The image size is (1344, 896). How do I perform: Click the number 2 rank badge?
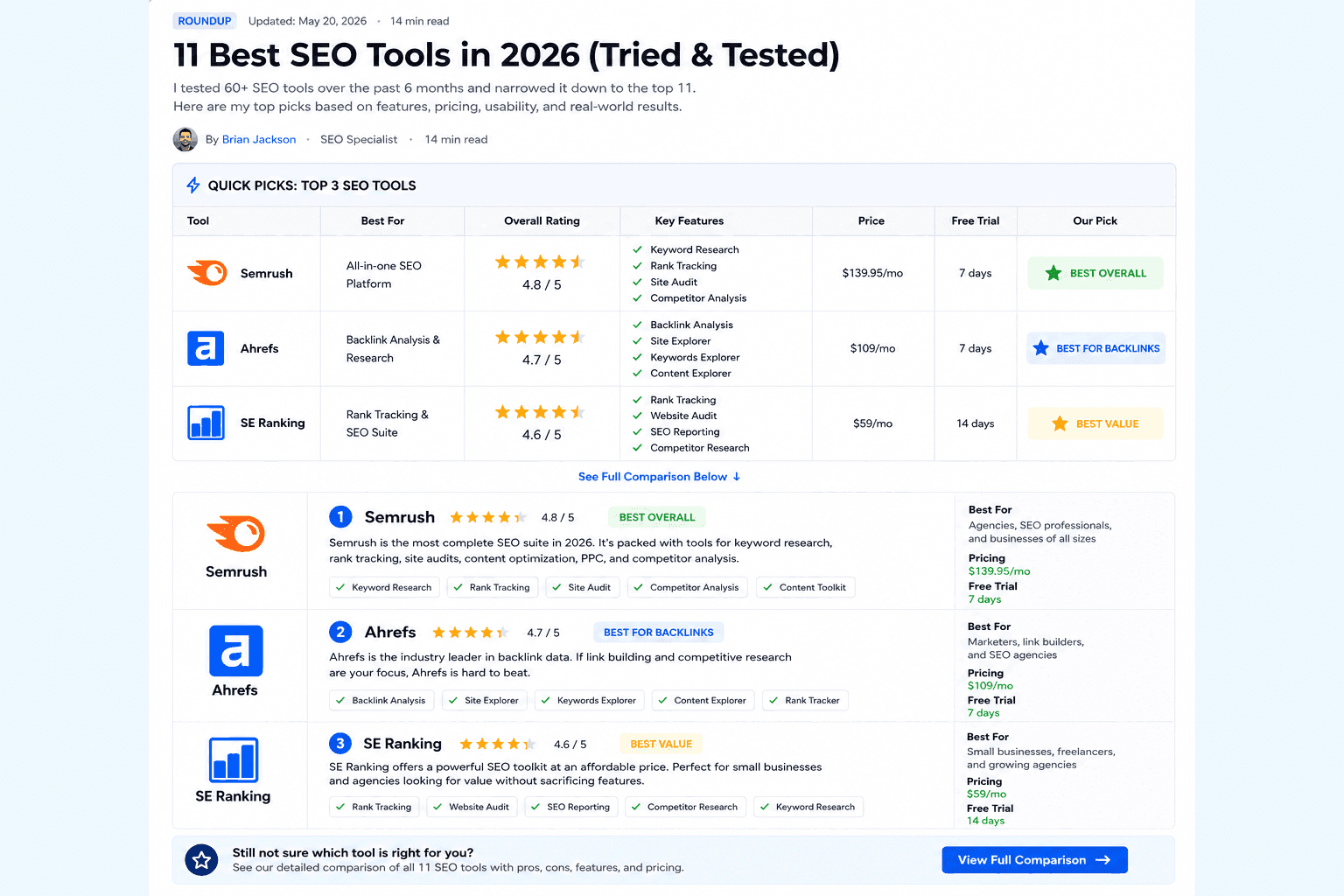coord(340,632)
